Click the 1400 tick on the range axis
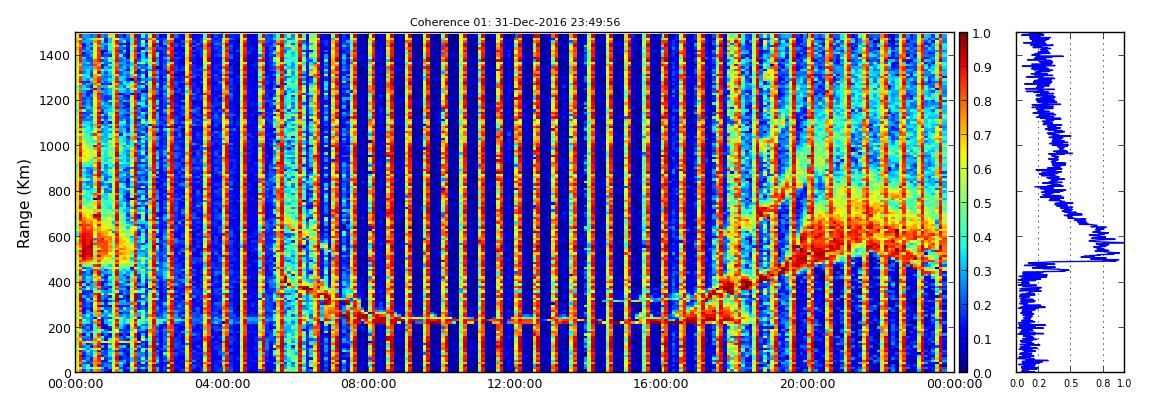Viewport: 1150px width, 407px height. pos(54,55)
